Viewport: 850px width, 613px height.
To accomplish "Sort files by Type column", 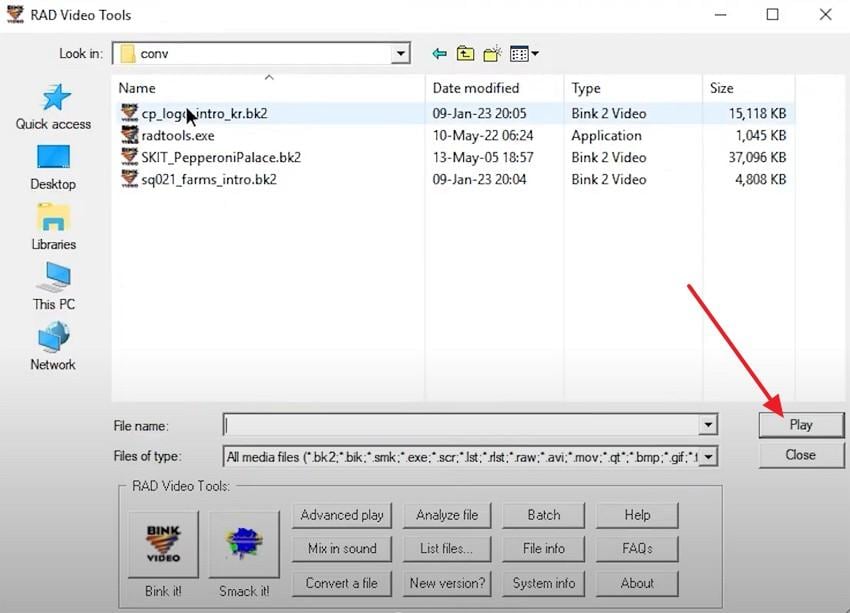I will (x=633, y=88).
